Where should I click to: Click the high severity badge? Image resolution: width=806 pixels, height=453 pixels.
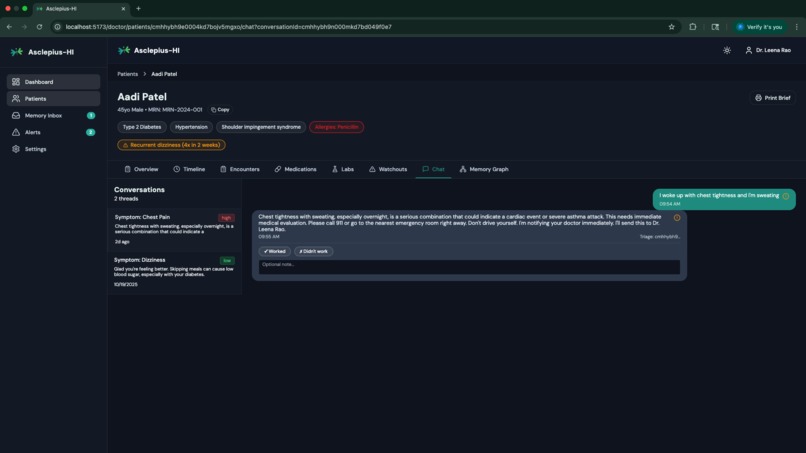(x=226, y=218)
